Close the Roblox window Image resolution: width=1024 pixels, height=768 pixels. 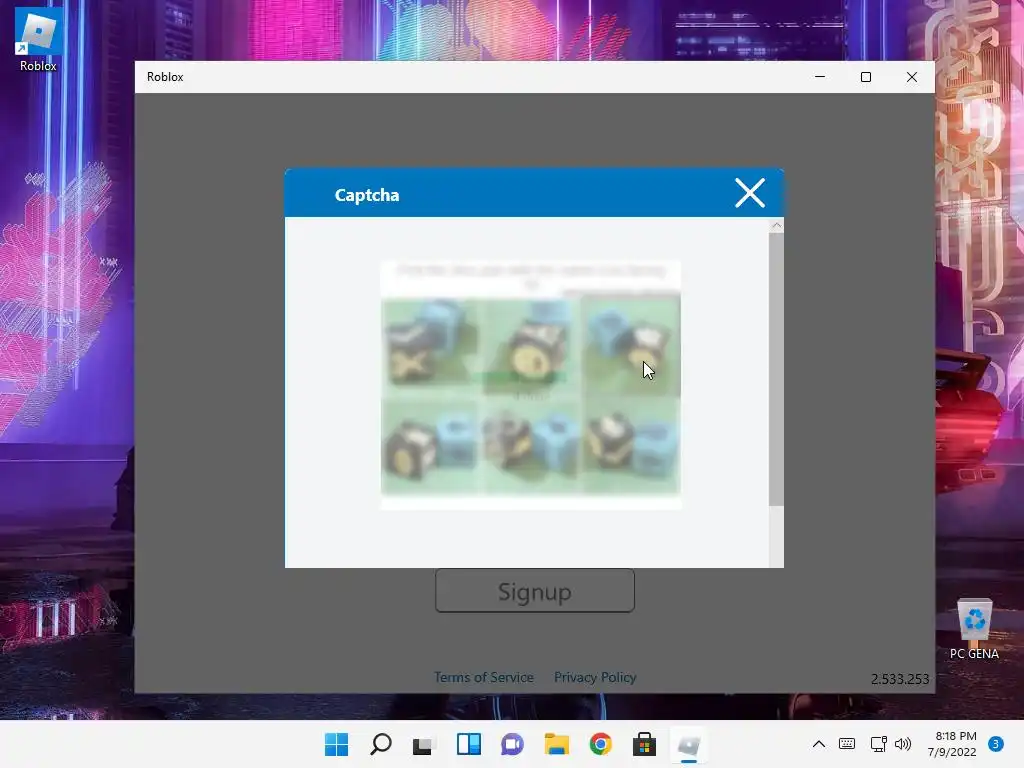pyautogui.click(x=912, y=77)
